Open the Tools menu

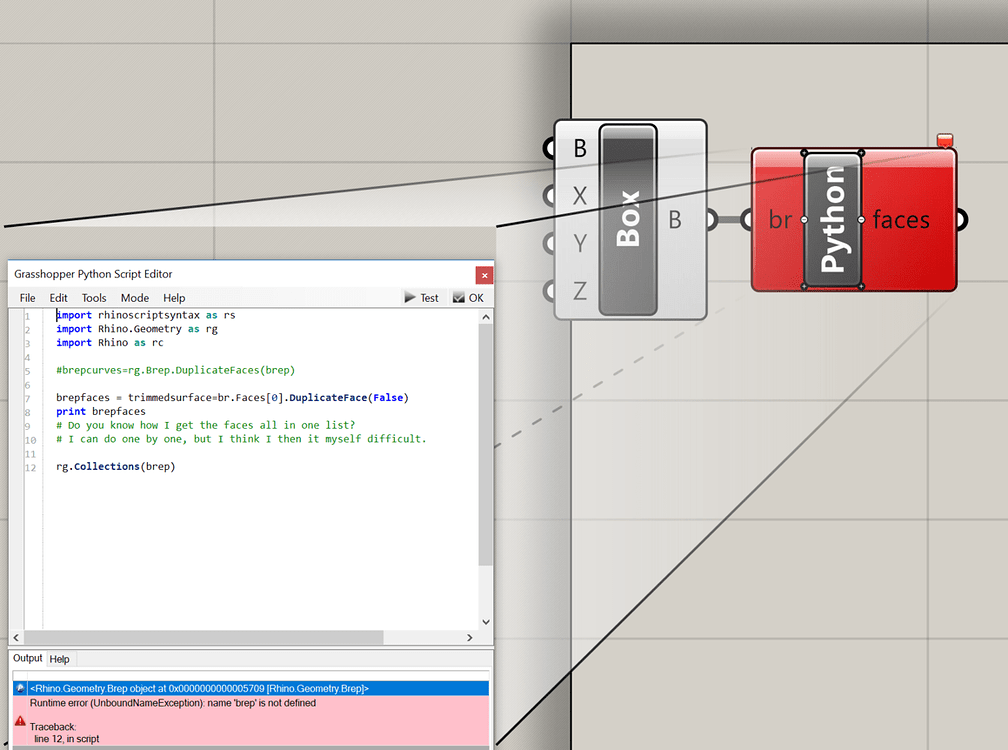tap(94, 298)
